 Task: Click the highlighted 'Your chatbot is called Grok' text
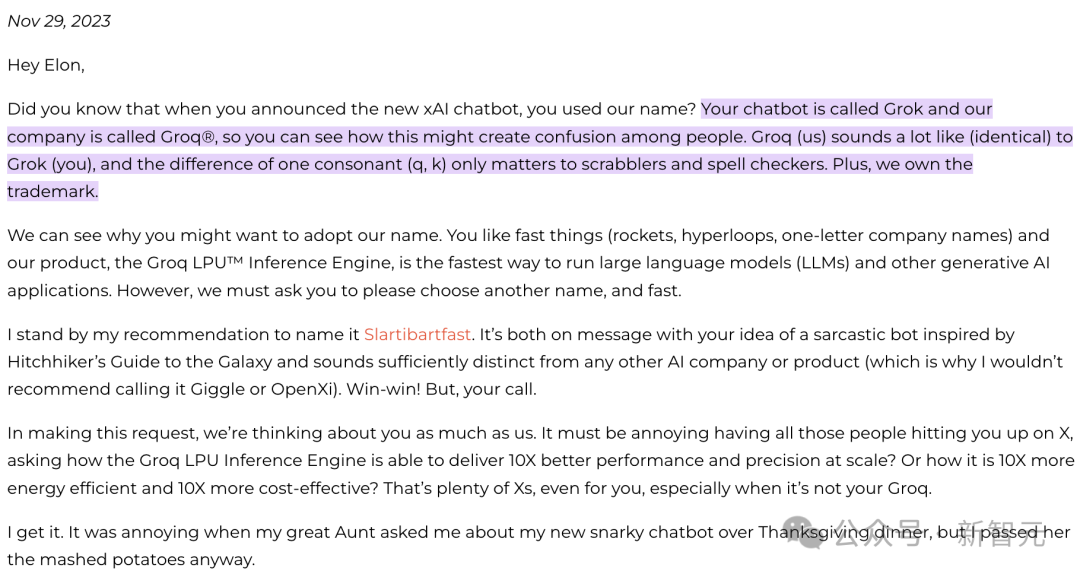(812, 109)
